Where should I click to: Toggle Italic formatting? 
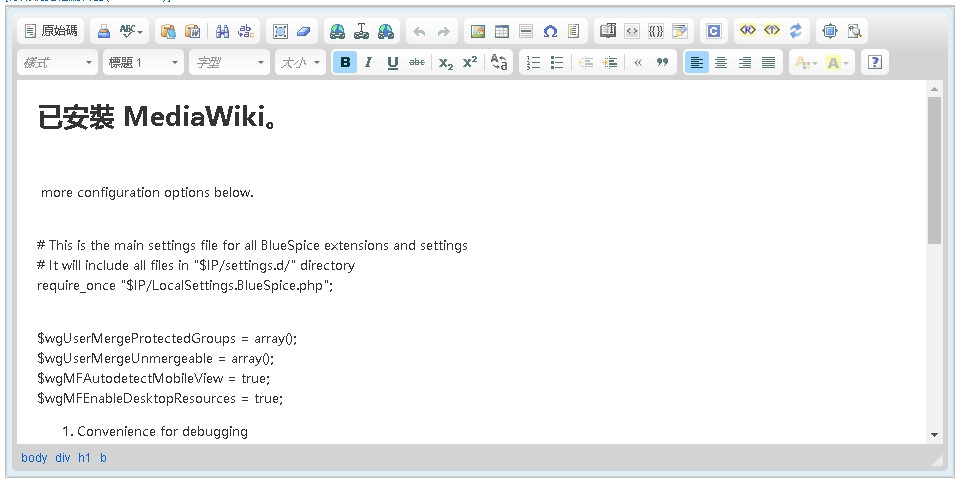[x=368, y=62]
